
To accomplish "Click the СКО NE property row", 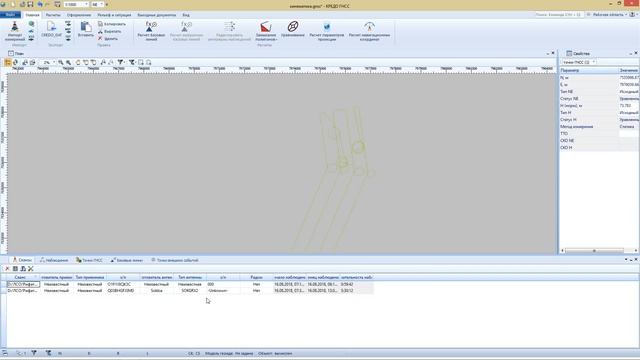I will (599, 140).
